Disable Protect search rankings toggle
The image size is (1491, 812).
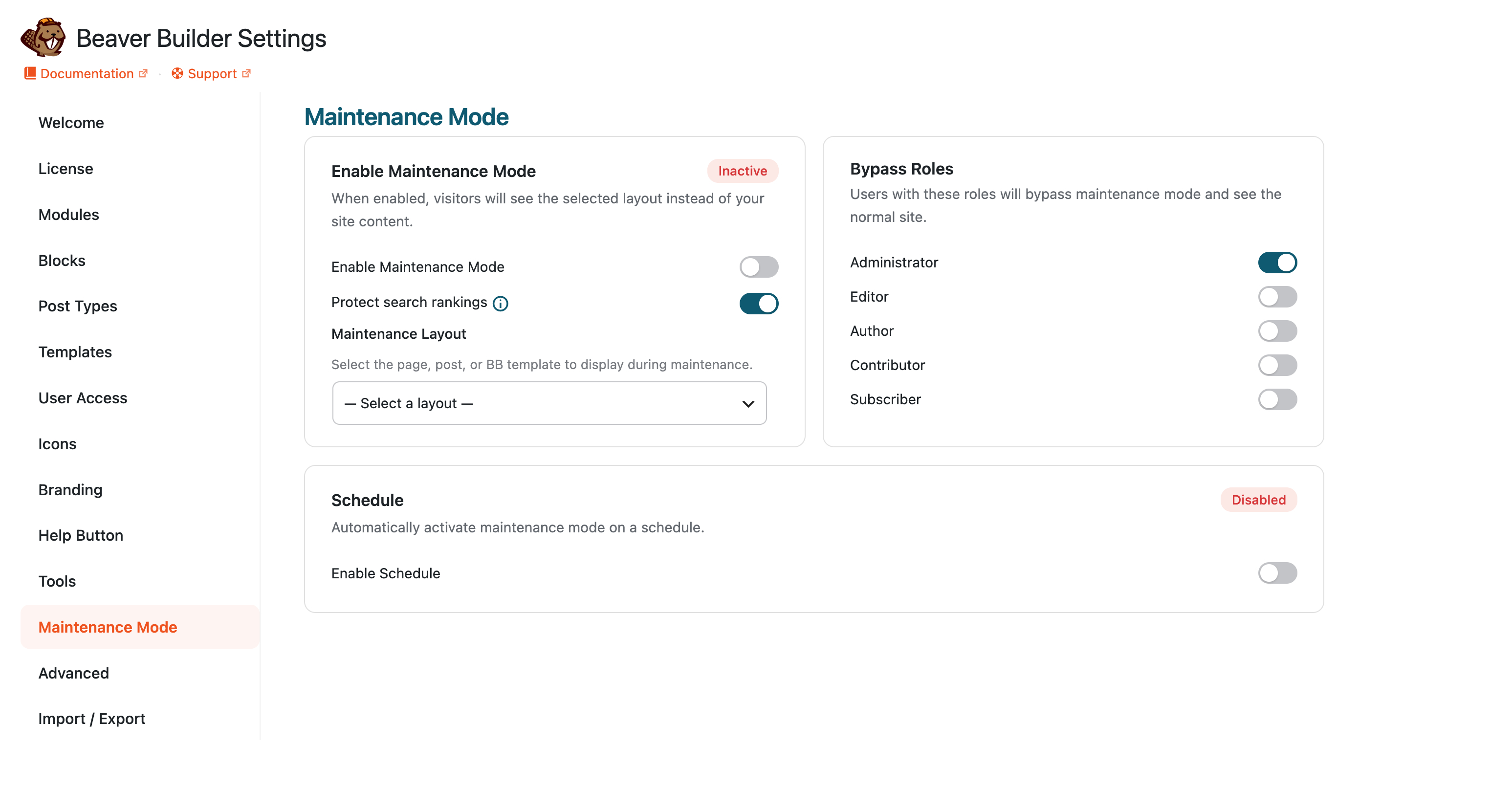point(759,303)
